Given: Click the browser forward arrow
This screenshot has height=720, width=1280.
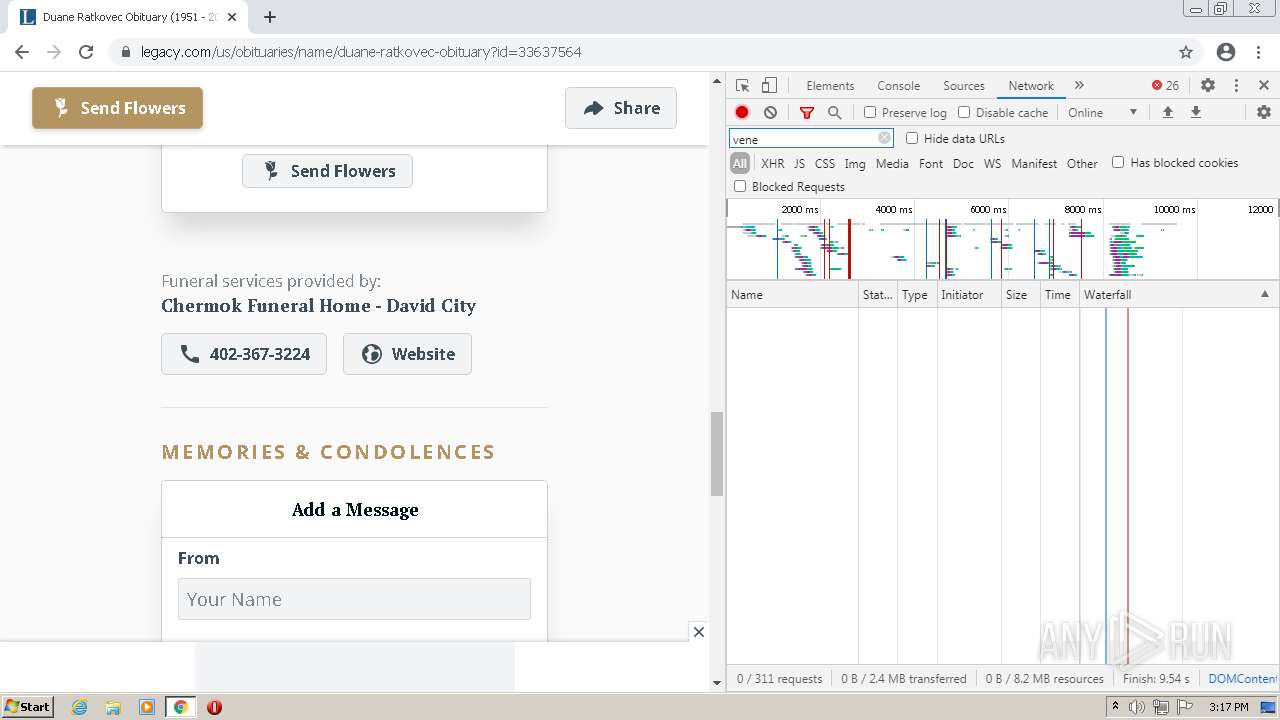Looking at the screenshot, I should pyautogui.click(x=54, y=52).
